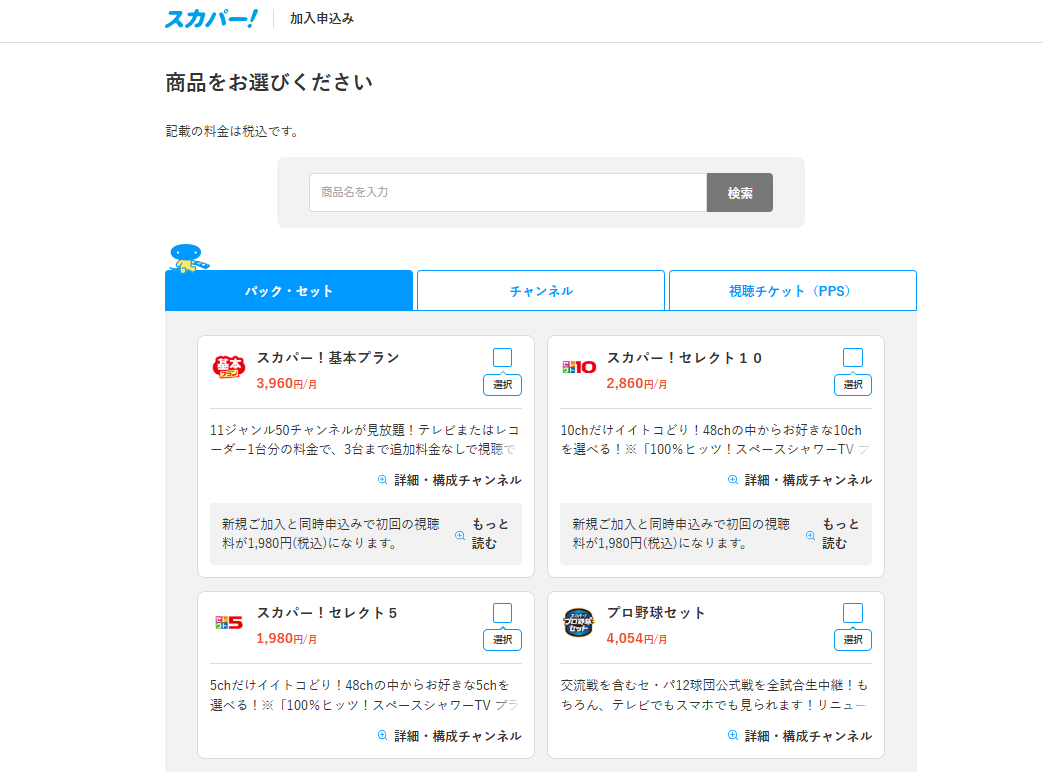Check the checkbox for スカパー!セレクト10
The image size is (1043, 772).
[x=853, y=358]
